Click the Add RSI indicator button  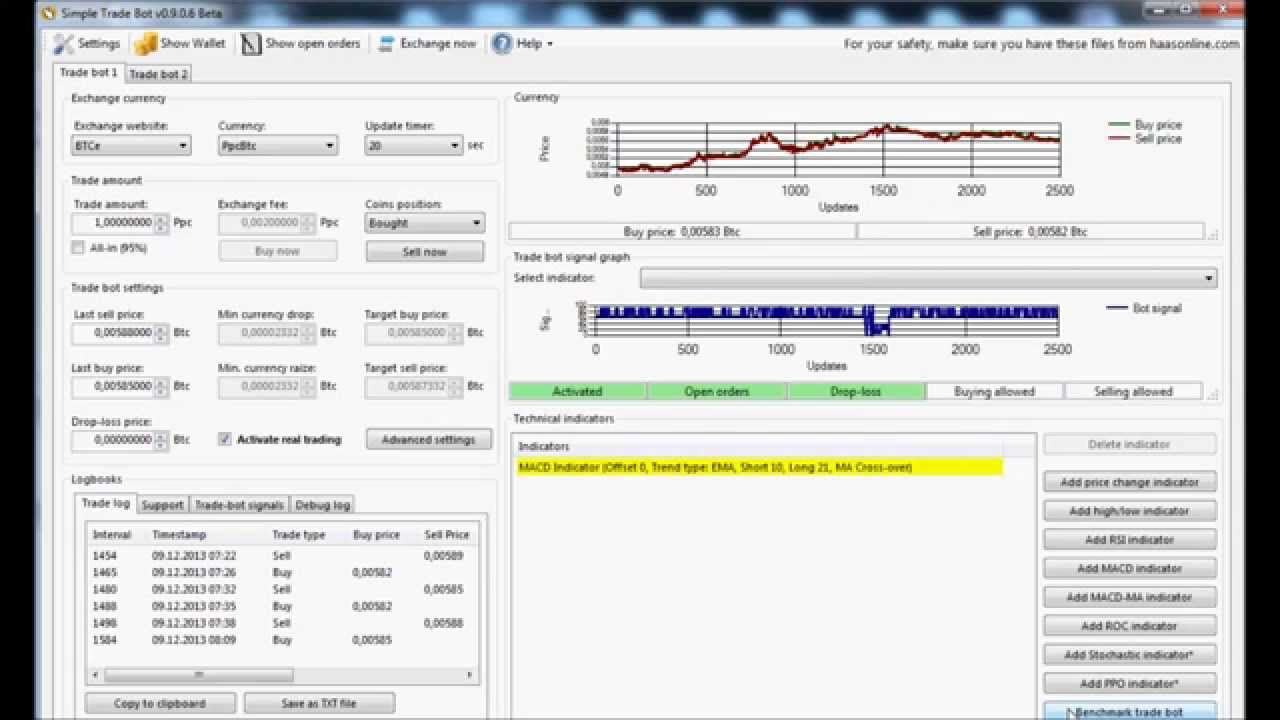(1129, 540)
